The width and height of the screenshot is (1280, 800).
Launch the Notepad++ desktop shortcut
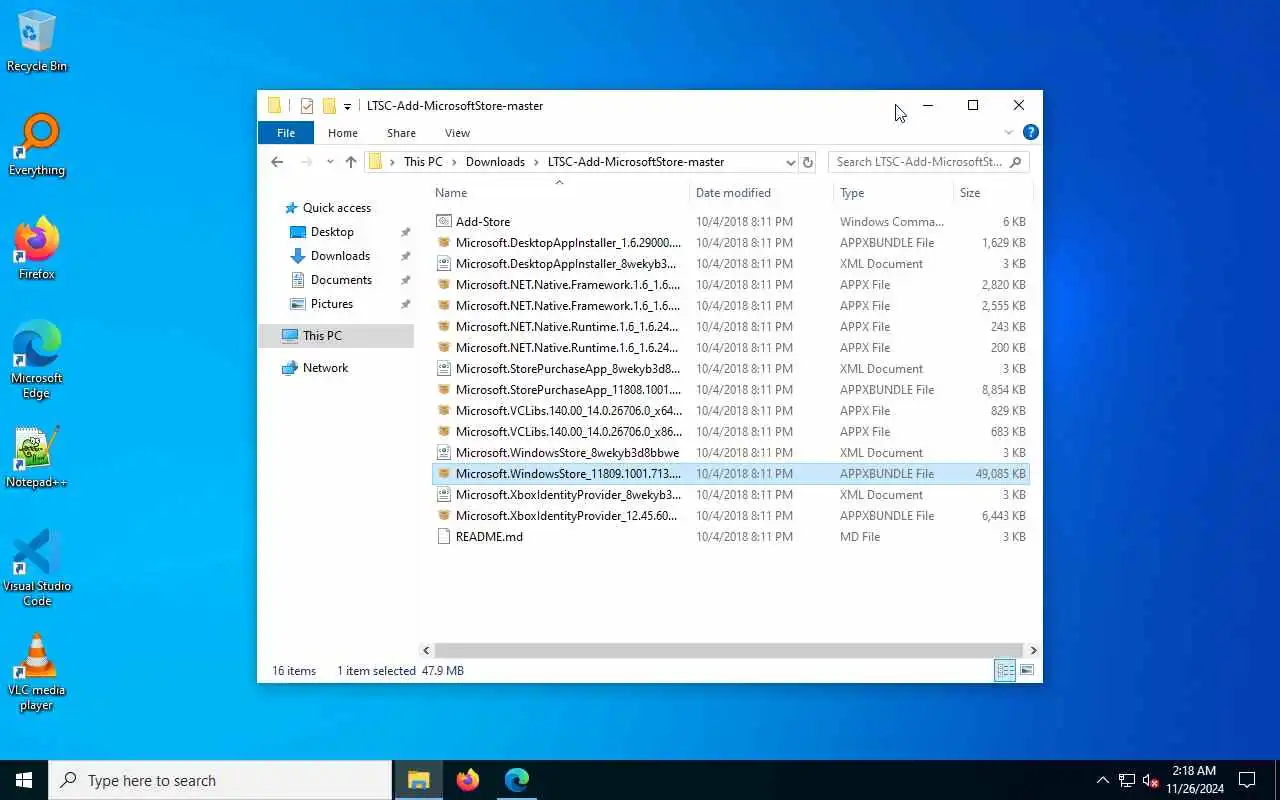click(x=37, y=457)
